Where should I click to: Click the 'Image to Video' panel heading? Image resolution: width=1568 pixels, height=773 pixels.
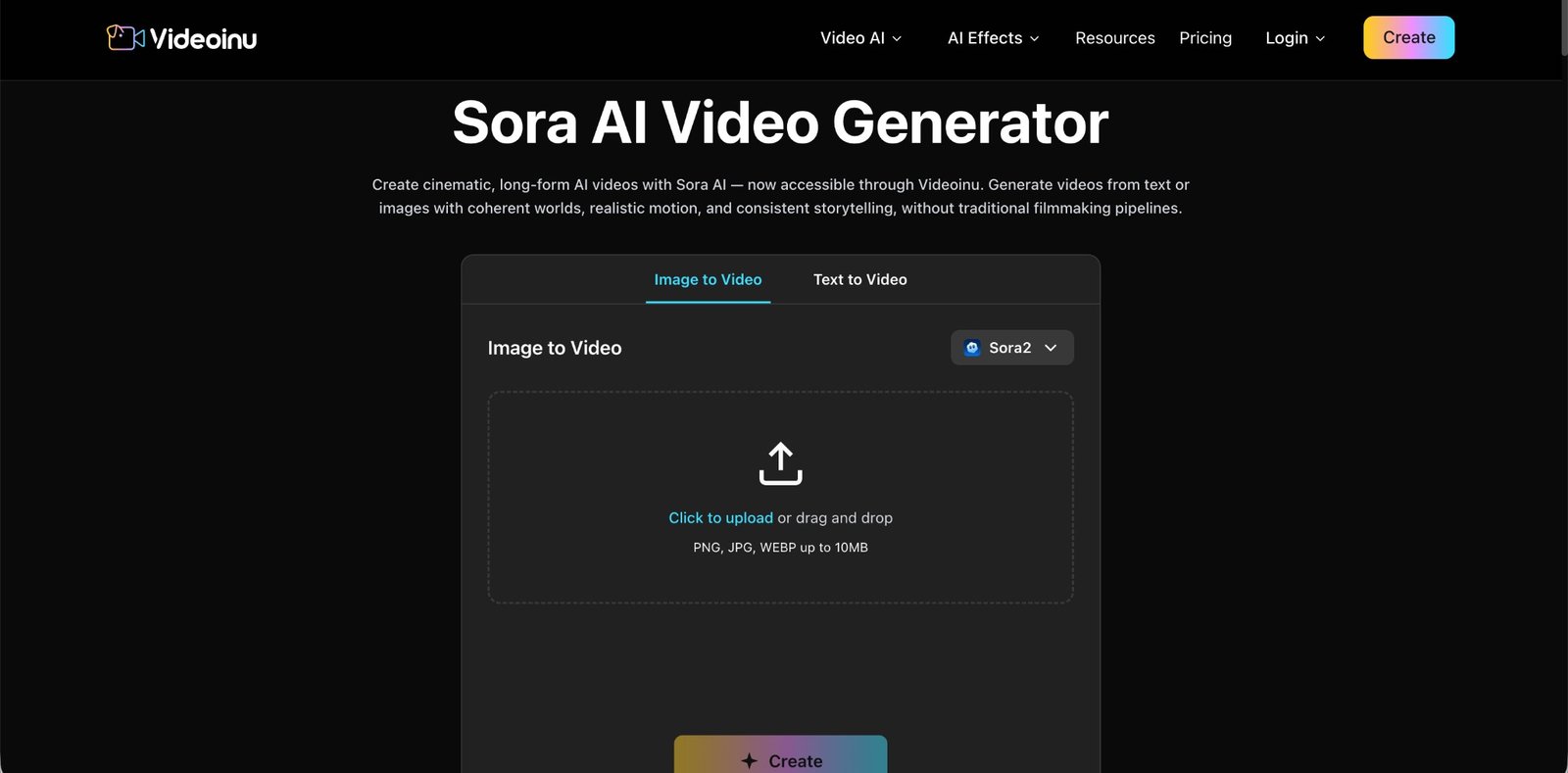click(555, 348)
